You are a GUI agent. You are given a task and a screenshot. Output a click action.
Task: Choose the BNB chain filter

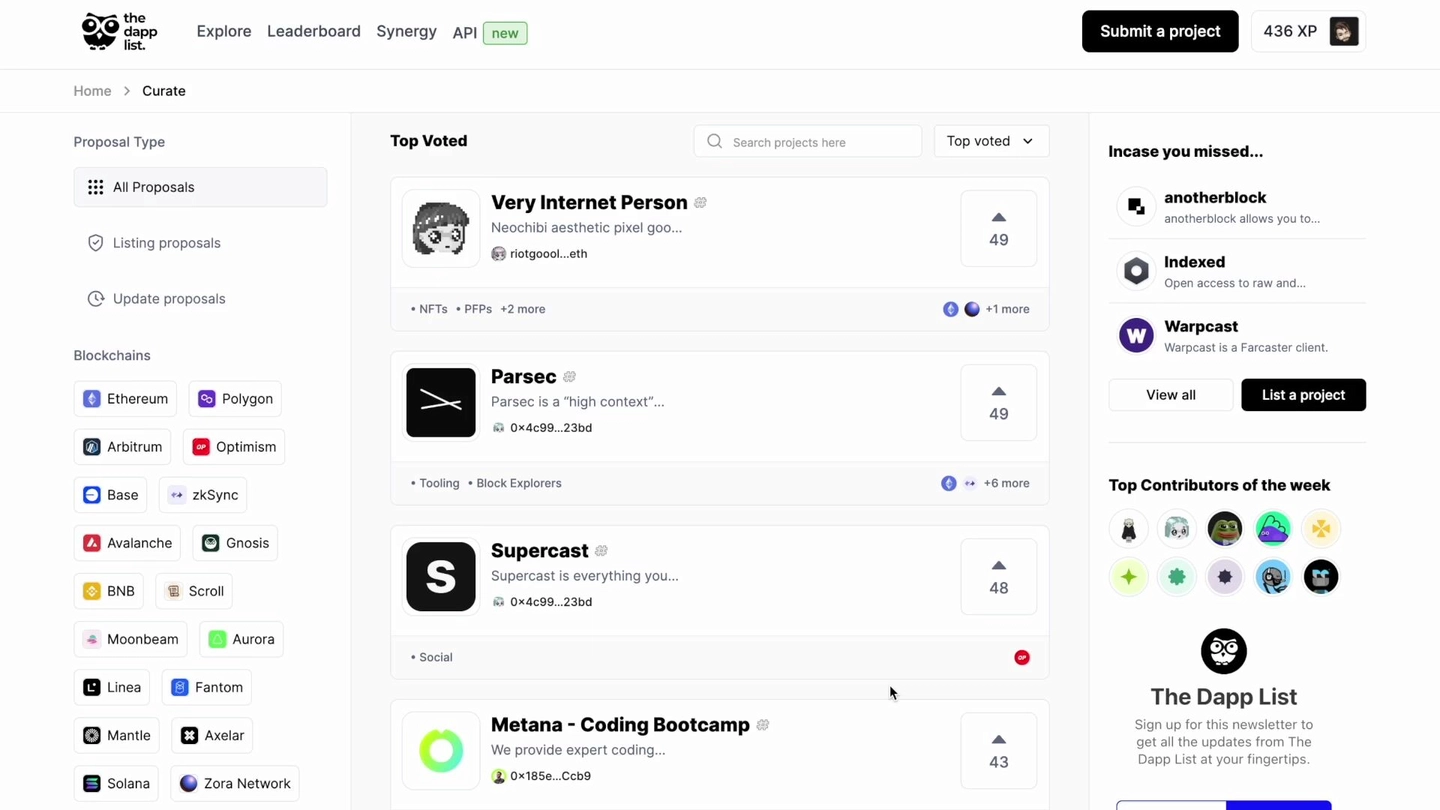(x=109, y=591)
